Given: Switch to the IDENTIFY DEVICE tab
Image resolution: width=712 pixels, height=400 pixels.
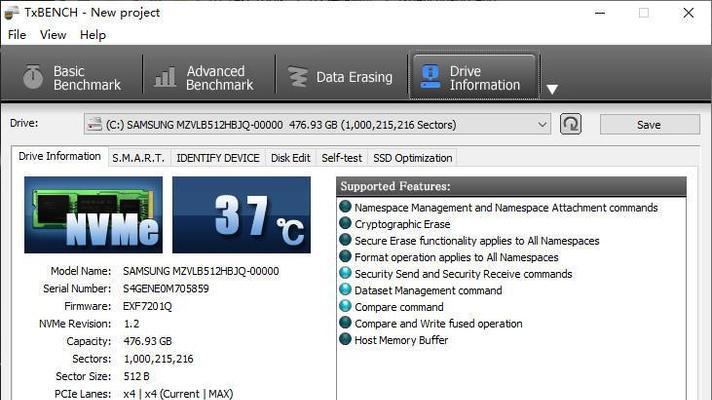Looking at the screenshot, I should 218,158.
